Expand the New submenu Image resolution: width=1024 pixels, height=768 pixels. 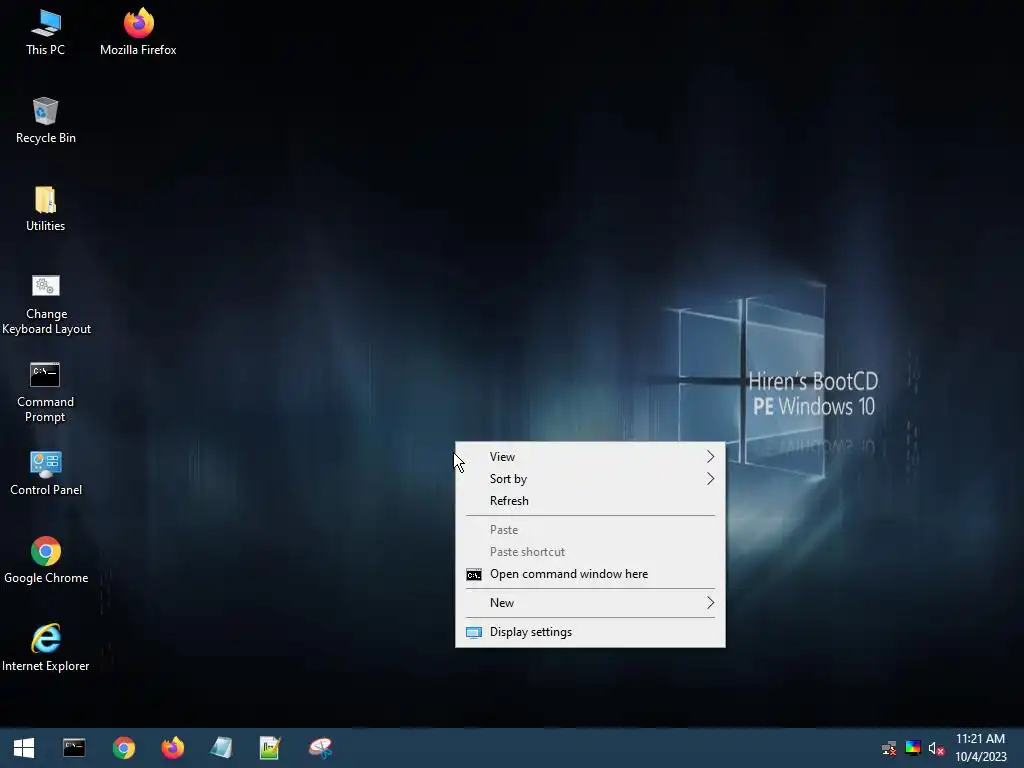590,603
